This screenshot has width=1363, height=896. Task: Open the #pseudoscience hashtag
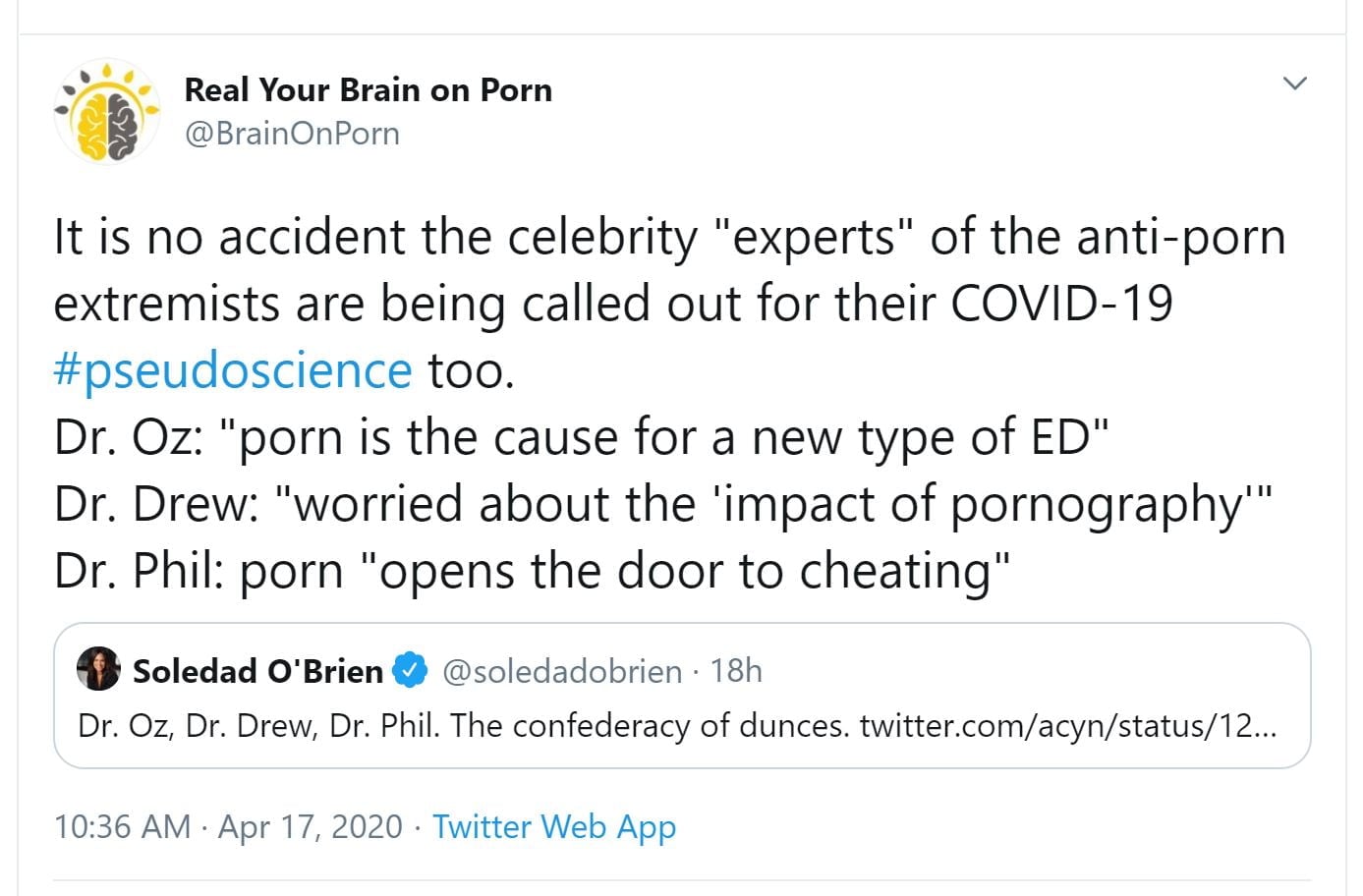coord(233,370)
